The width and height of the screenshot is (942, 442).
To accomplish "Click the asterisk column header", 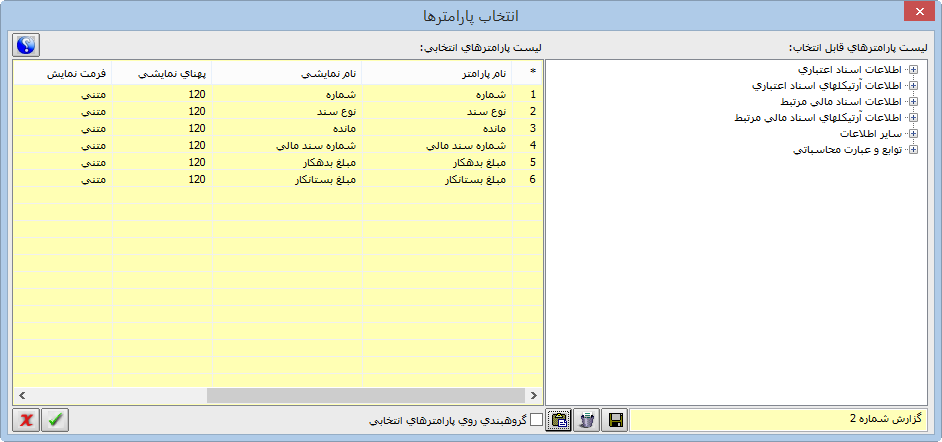I will [527, 72].
